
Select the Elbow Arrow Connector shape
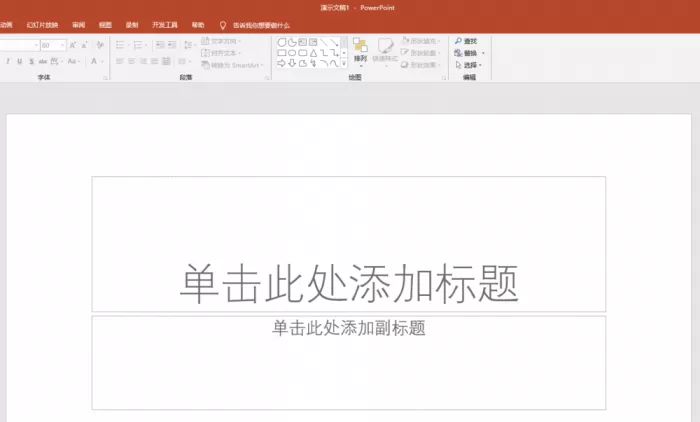point(334,53)
